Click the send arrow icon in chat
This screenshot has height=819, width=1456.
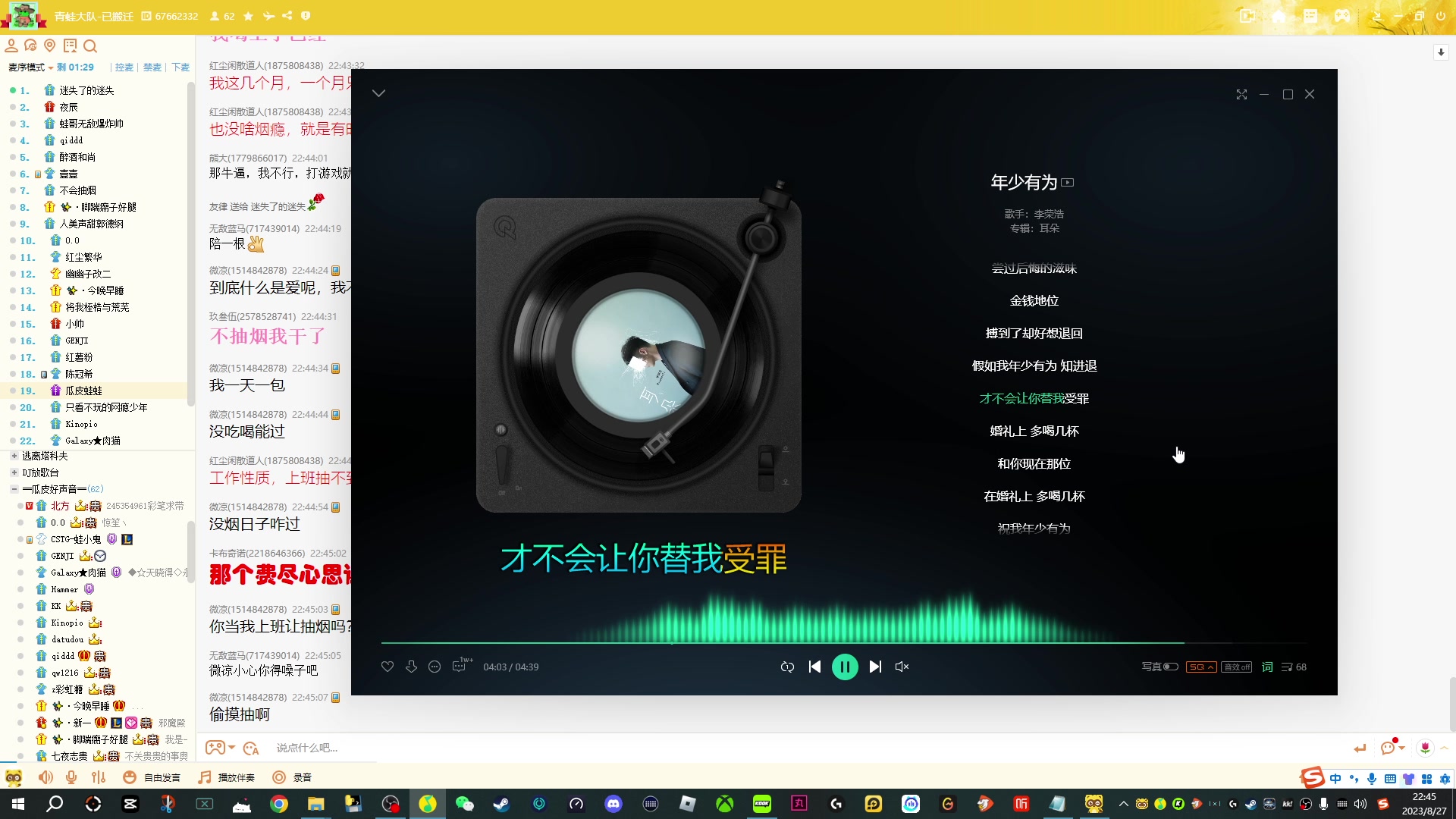click(1360, 748)
